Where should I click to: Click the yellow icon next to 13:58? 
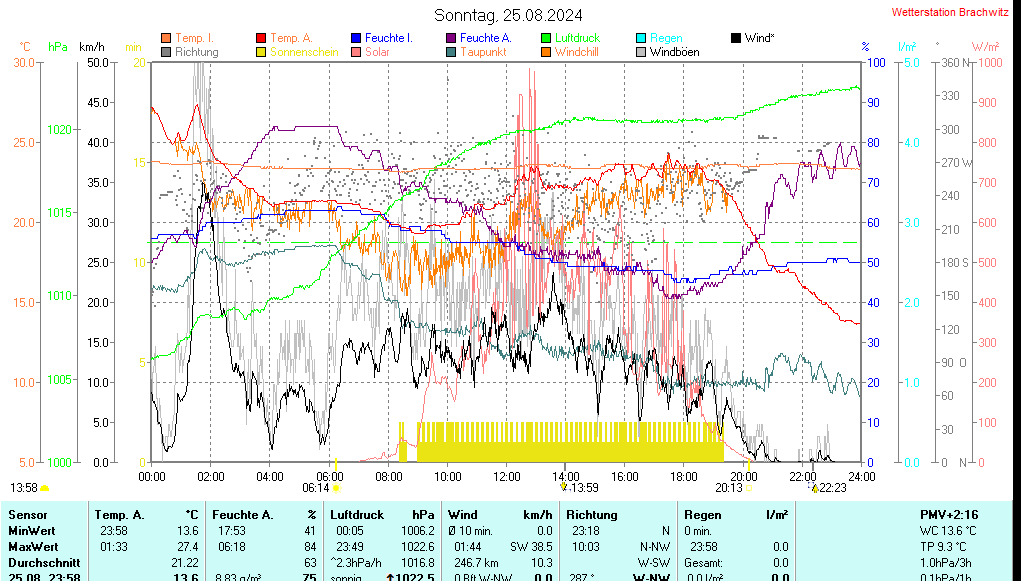tap(45, 488)
